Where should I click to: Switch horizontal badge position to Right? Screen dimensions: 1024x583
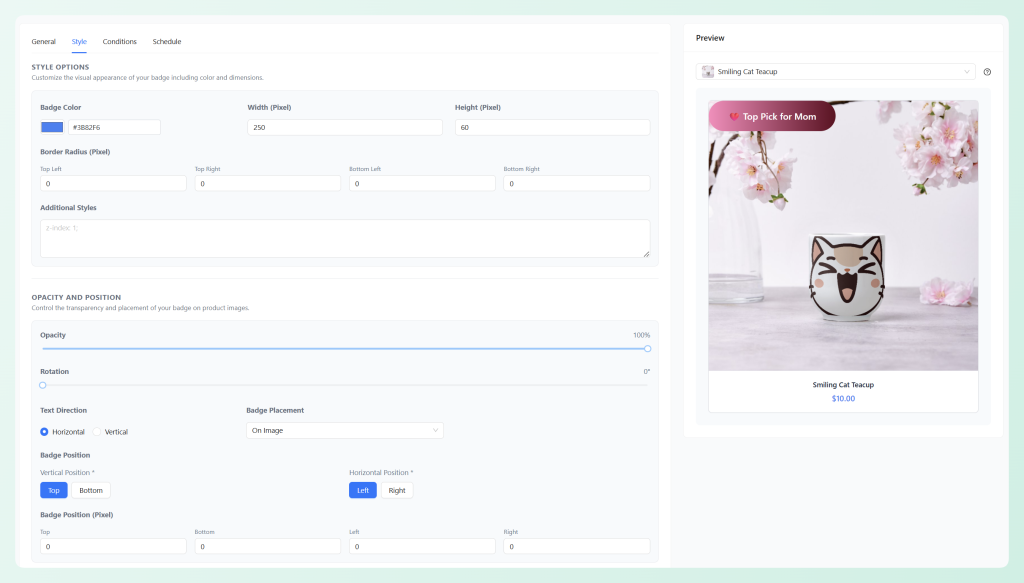[397, 490]
